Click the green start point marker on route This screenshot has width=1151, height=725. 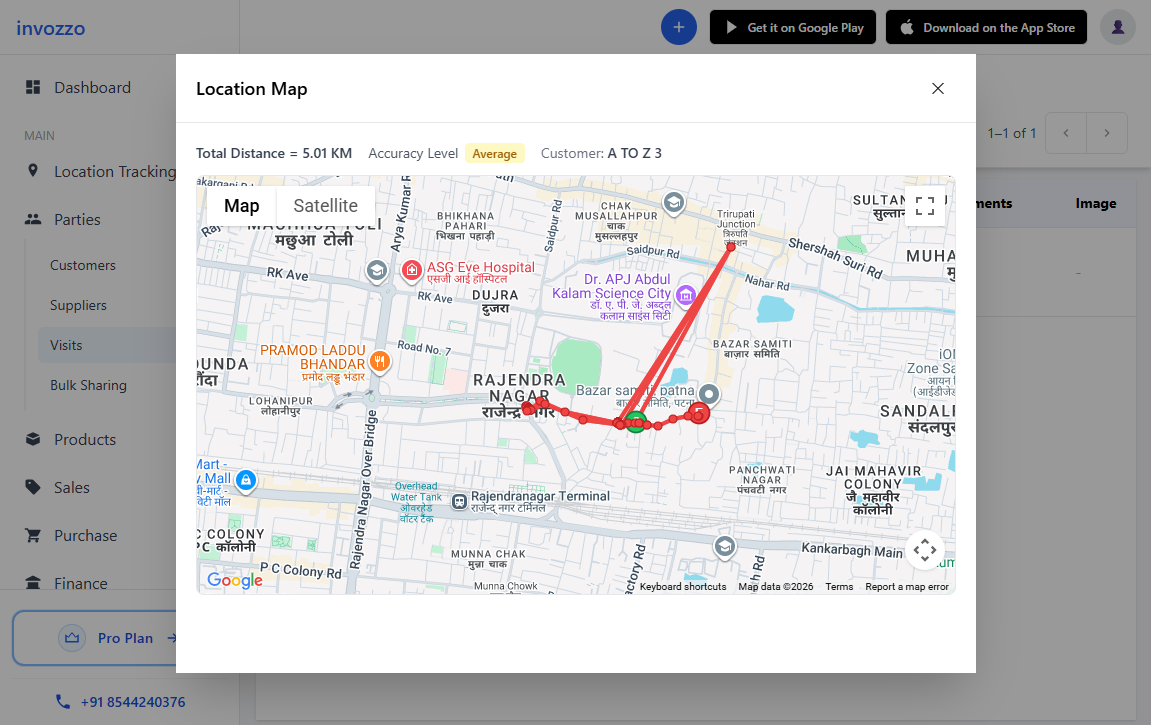click(636, 422)
